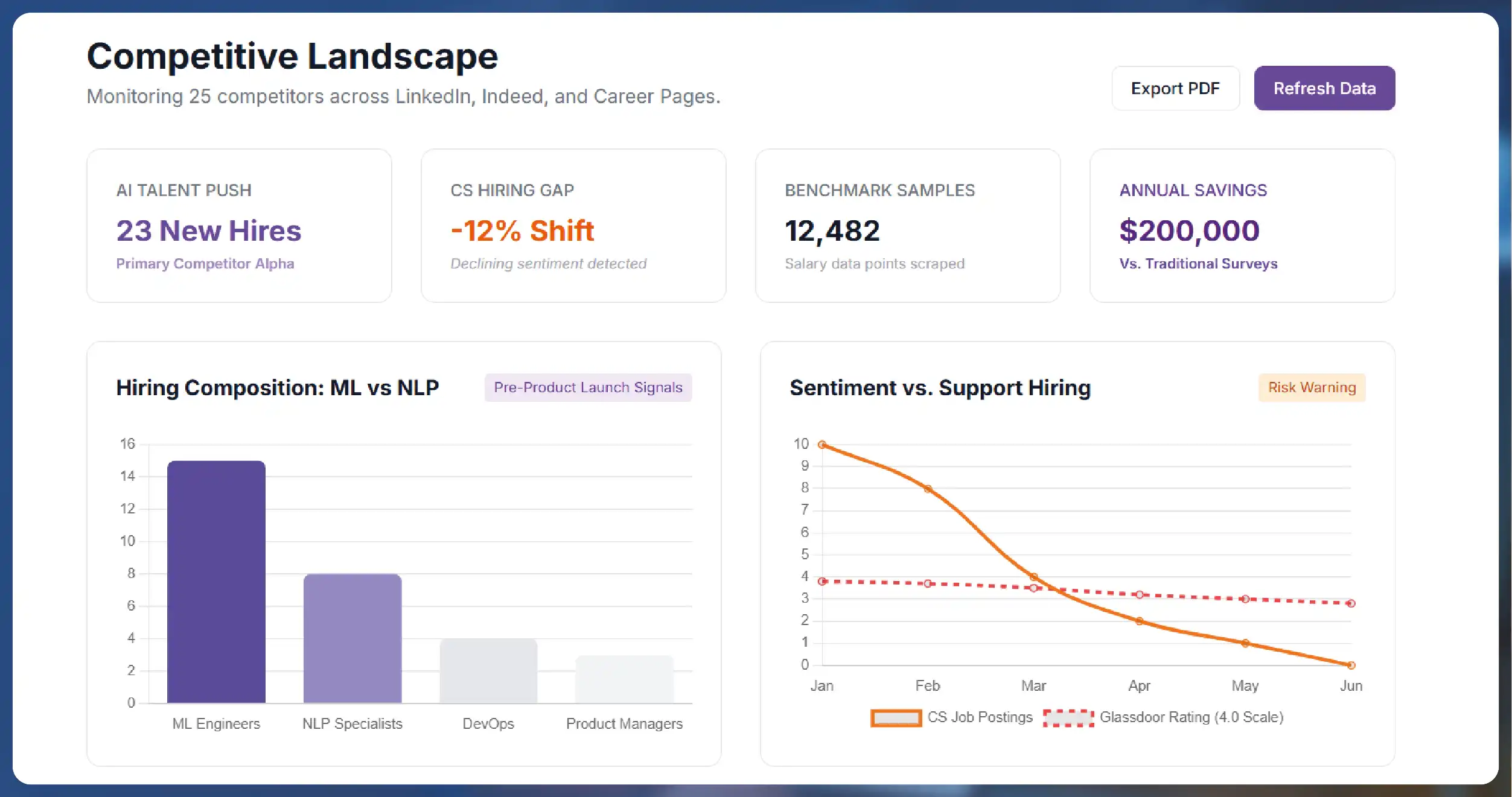Click the DevOps bar
The image size is (1512, 797).
(x=488, y=670)
